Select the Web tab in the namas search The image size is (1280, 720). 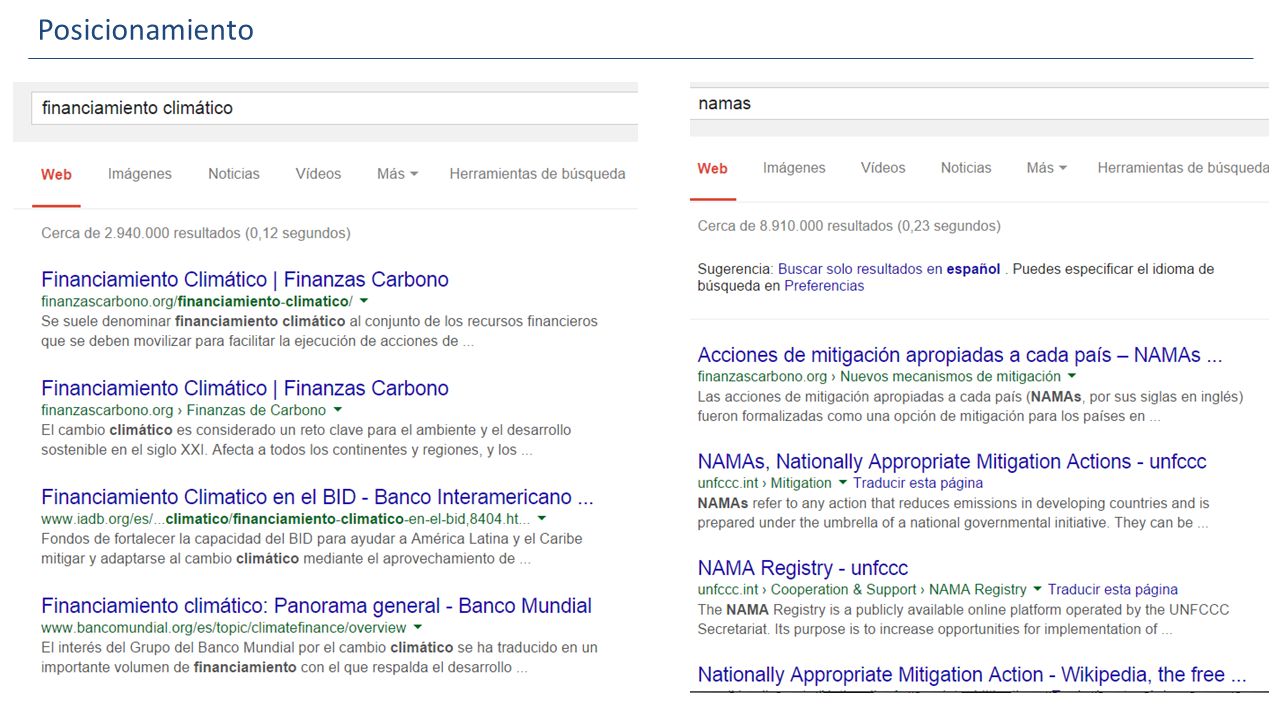point(712,168)
